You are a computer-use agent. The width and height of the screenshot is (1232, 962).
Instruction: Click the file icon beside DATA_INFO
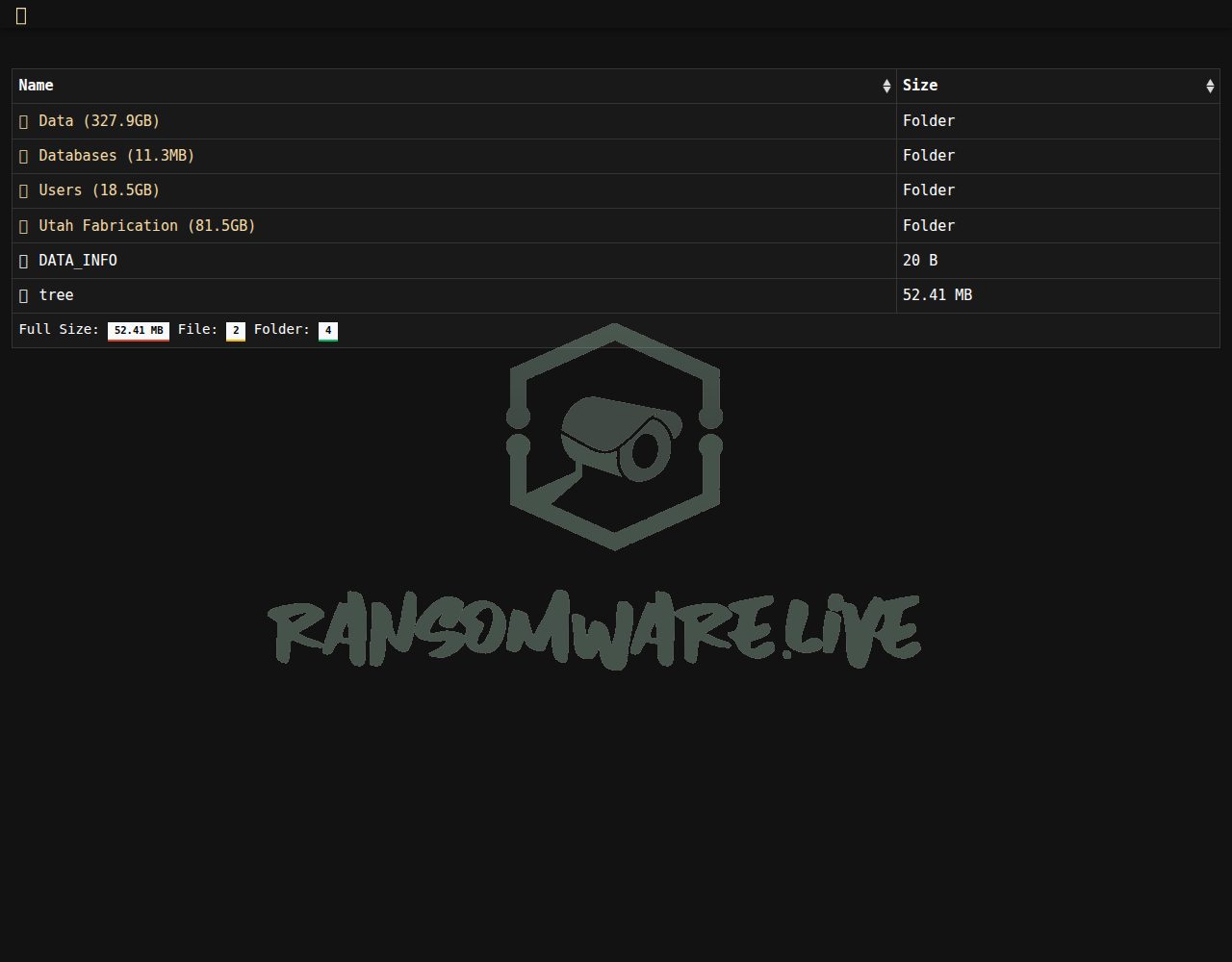click(x=24, y=261)
